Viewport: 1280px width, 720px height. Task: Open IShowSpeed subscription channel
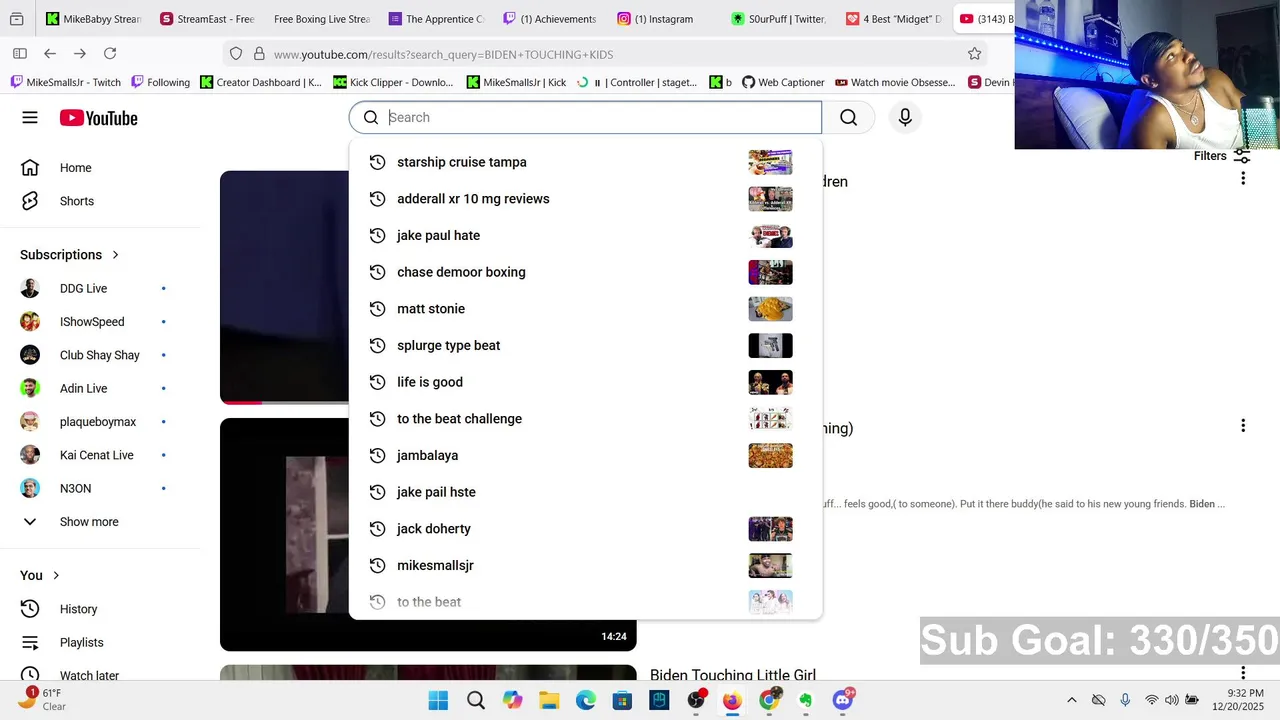92,322
